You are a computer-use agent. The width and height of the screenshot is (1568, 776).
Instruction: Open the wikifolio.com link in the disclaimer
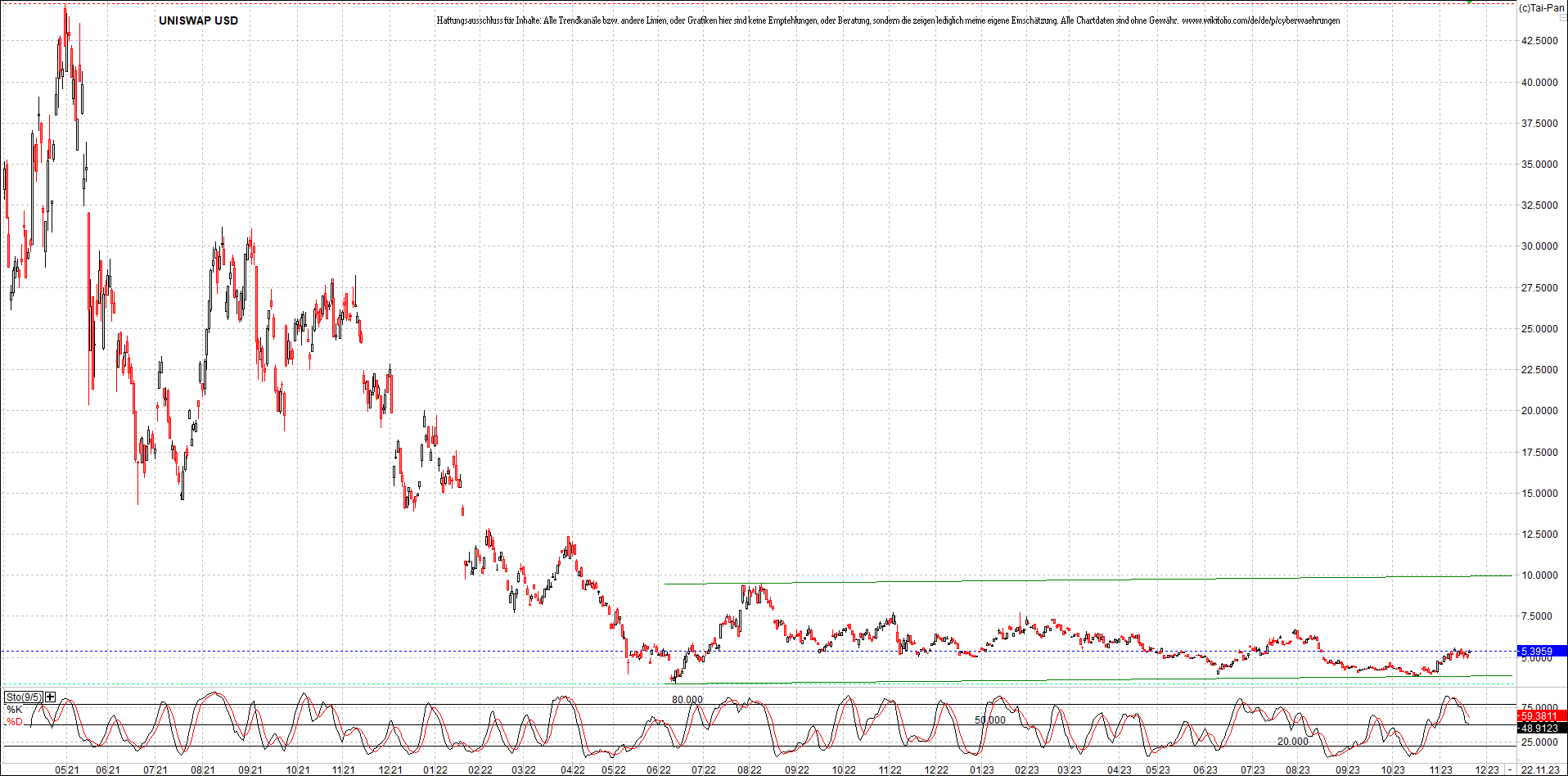point(1260,20)
